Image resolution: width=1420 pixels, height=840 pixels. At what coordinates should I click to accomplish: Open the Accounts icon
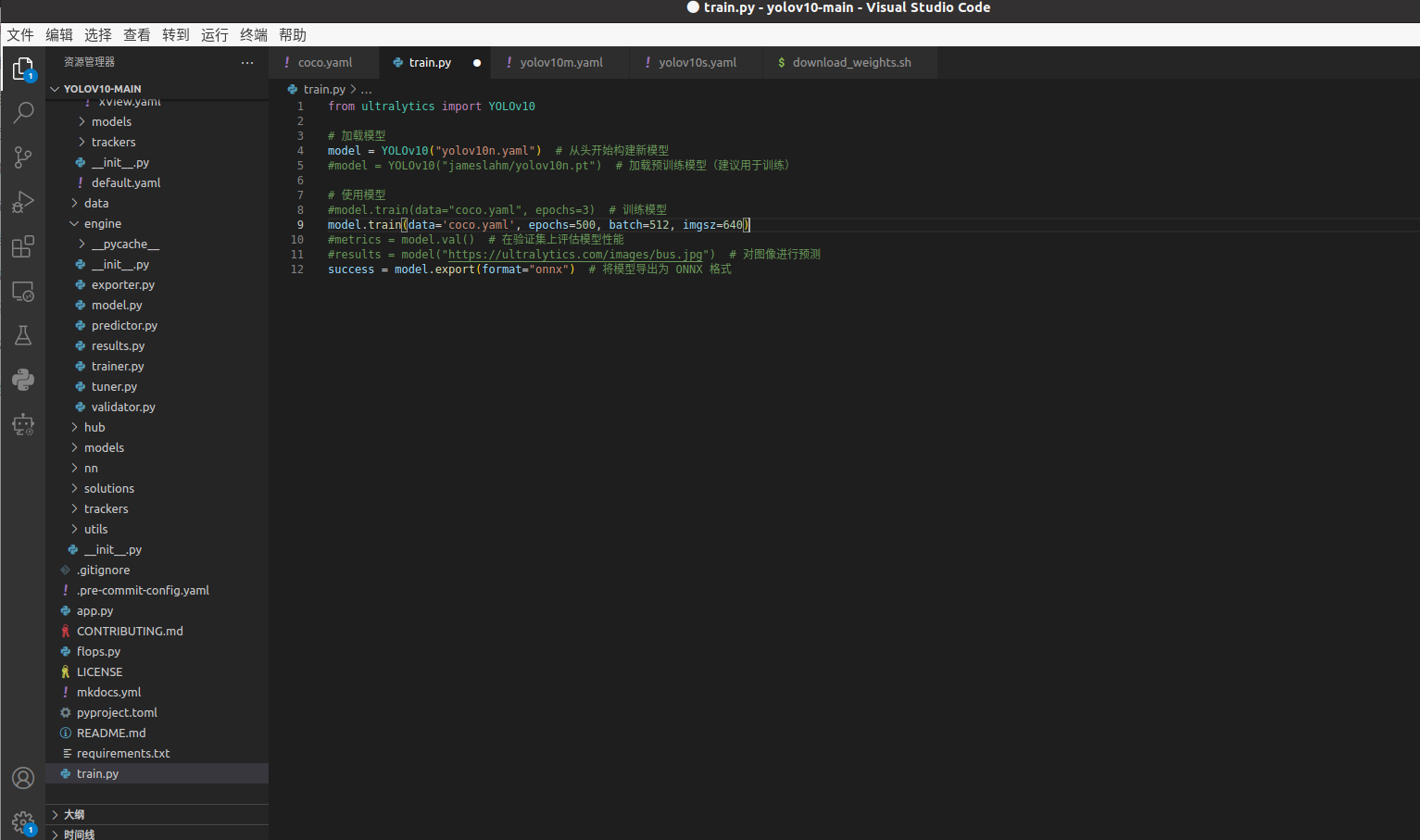pos(23,778)
